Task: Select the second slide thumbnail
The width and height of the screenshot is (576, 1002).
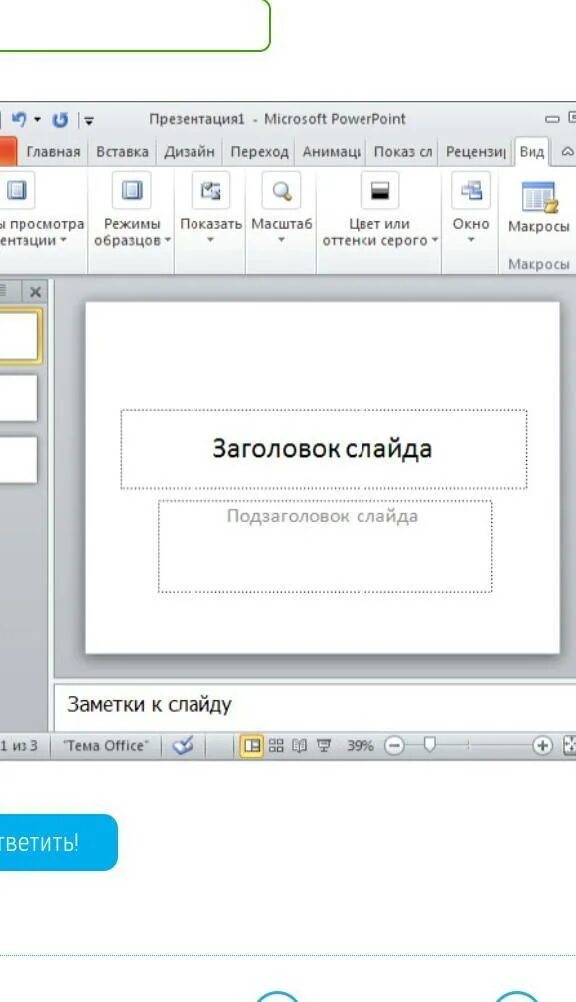Action: coord(18,397)
